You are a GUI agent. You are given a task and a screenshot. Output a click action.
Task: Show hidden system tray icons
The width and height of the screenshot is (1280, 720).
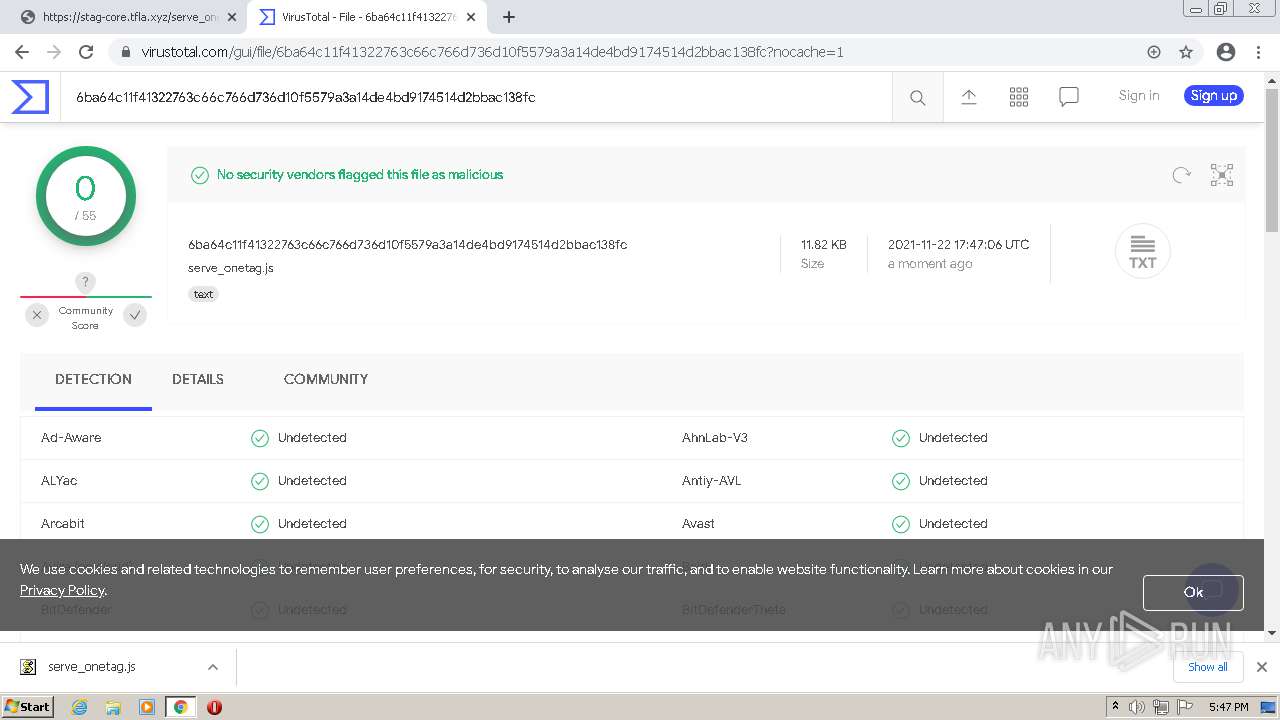pos(1115,707)
